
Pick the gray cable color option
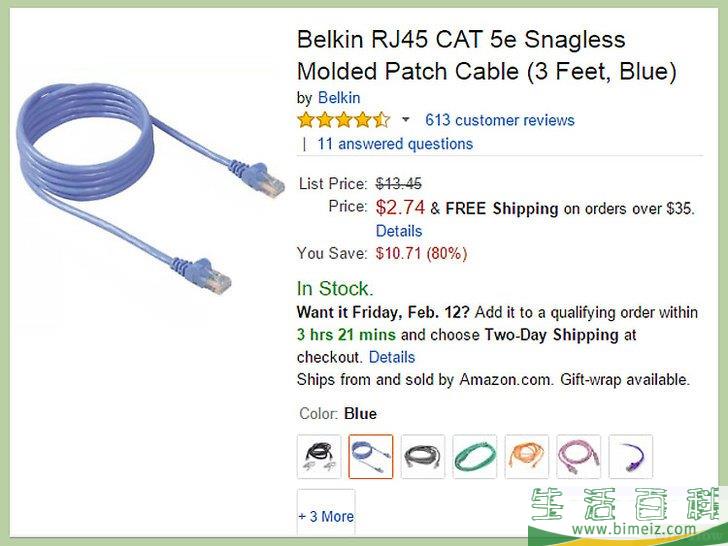(423, 457)
